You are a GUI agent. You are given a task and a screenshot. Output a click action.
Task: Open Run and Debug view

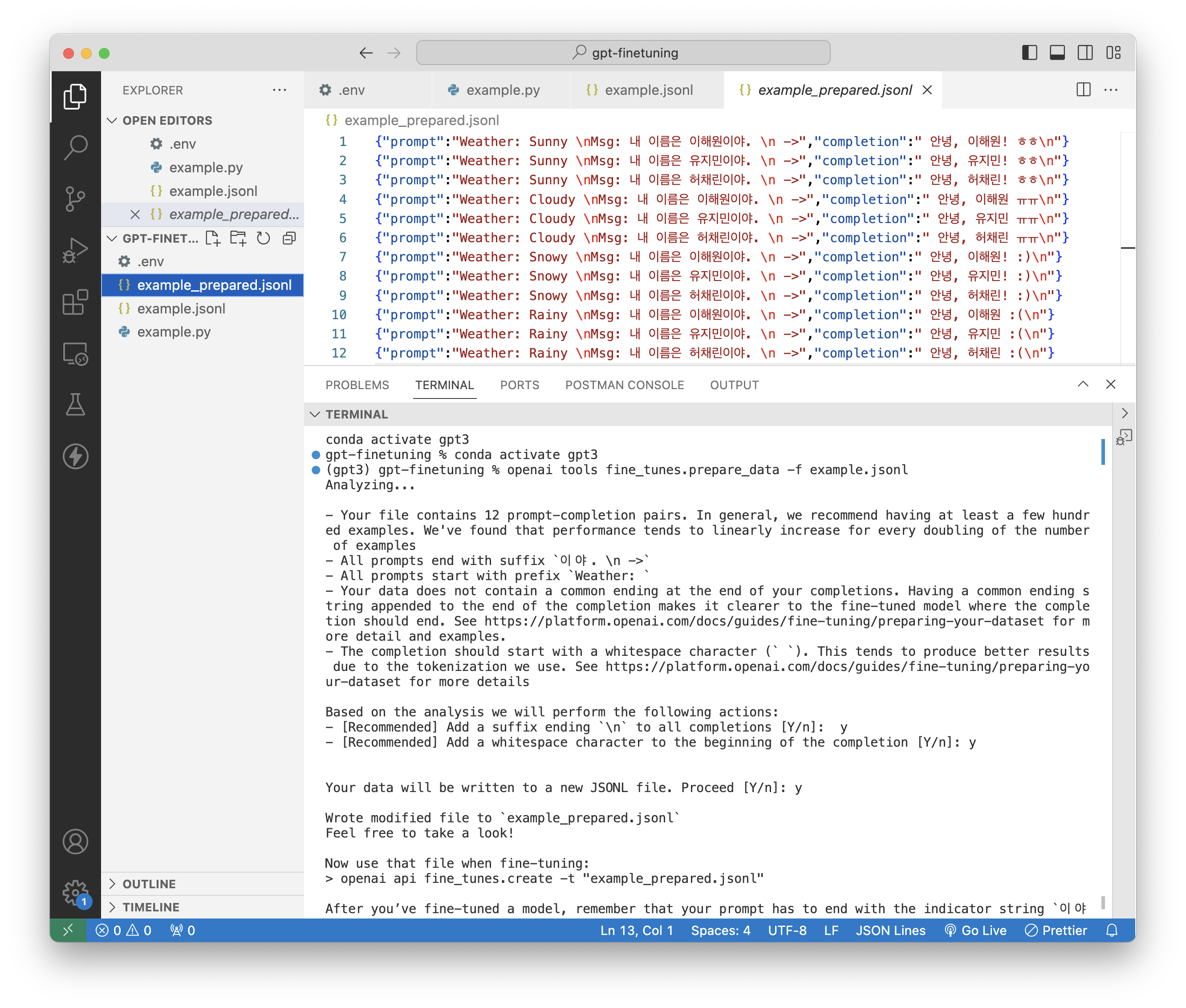75,250
